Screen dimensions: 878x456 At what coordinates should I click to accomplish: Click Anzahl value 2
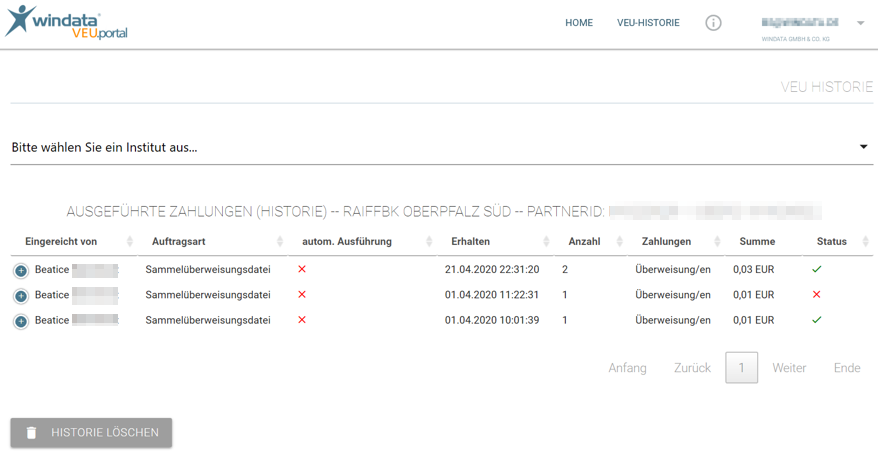565,269
